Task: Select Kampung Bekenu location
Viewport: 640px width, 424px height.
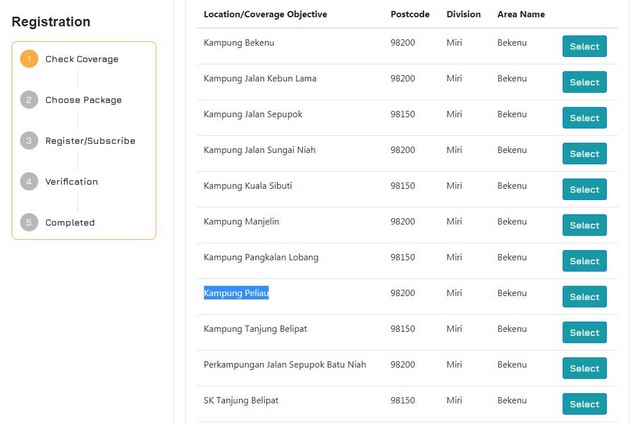Action: click(x=584, y=46)
